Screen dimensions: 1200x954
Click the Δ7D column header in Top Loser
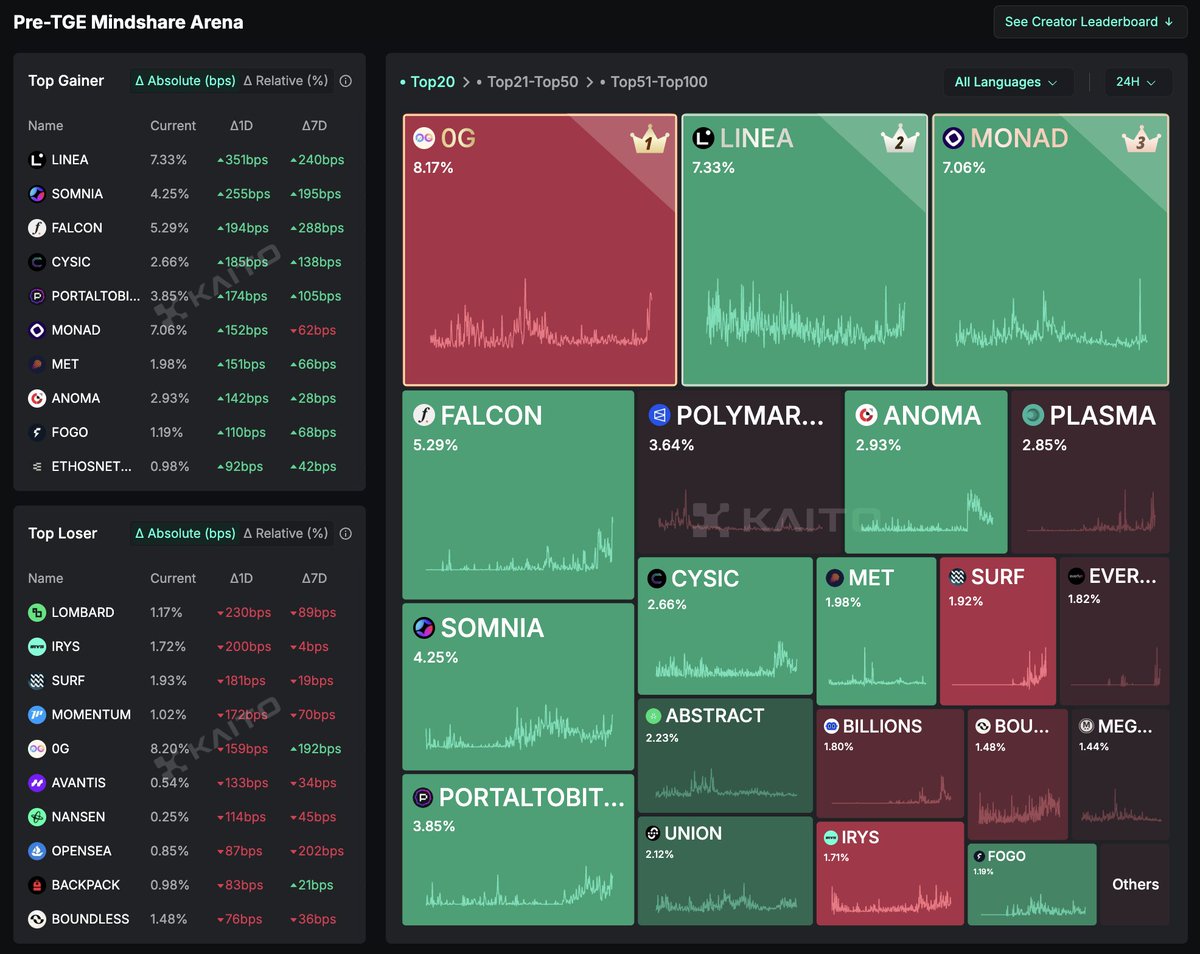click(x=314, y=579)
